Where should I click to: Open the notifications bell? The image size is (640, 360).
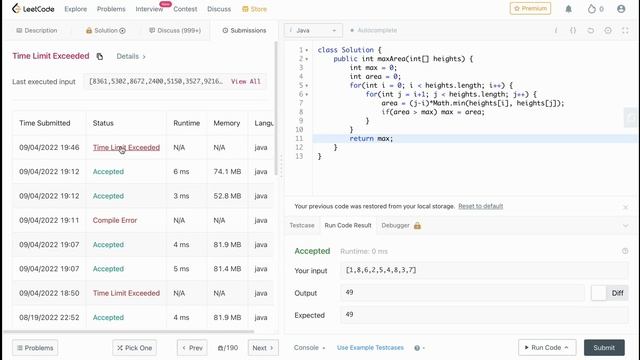click(x=569, y=9)
